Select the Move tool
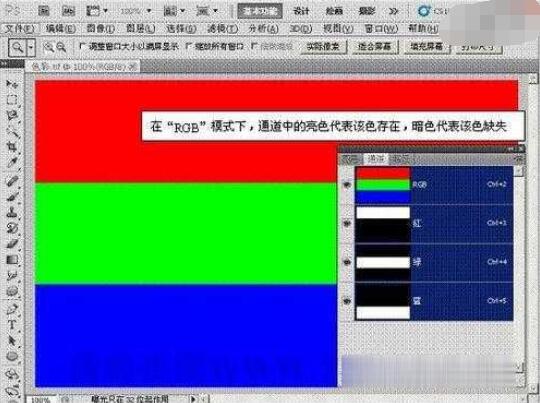Image resolution: width=540 pixels, height=403 pixels. pos(12,84)
